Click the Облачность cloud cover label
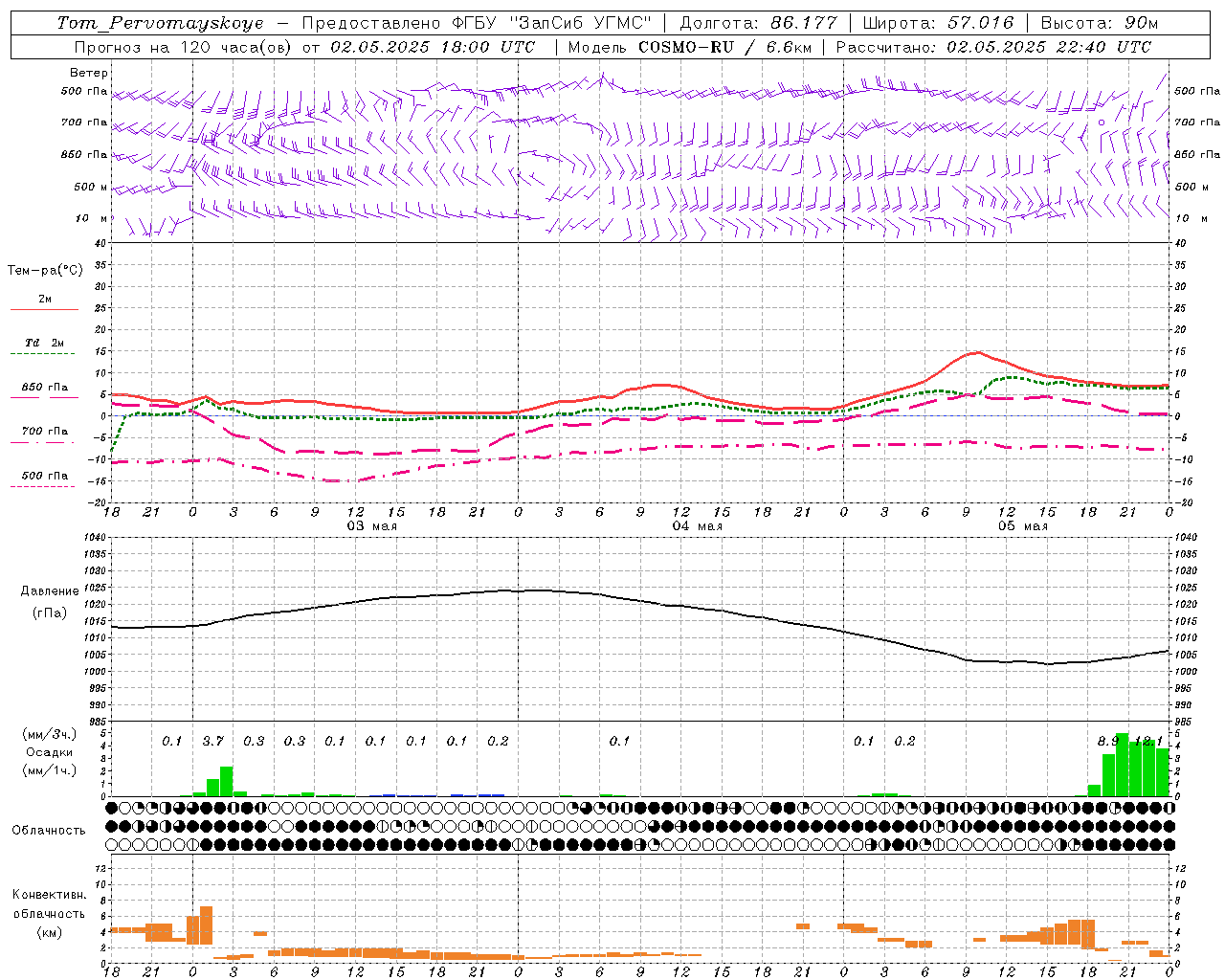The height and width of the screenshot is (980, 1225). point(49,831)
